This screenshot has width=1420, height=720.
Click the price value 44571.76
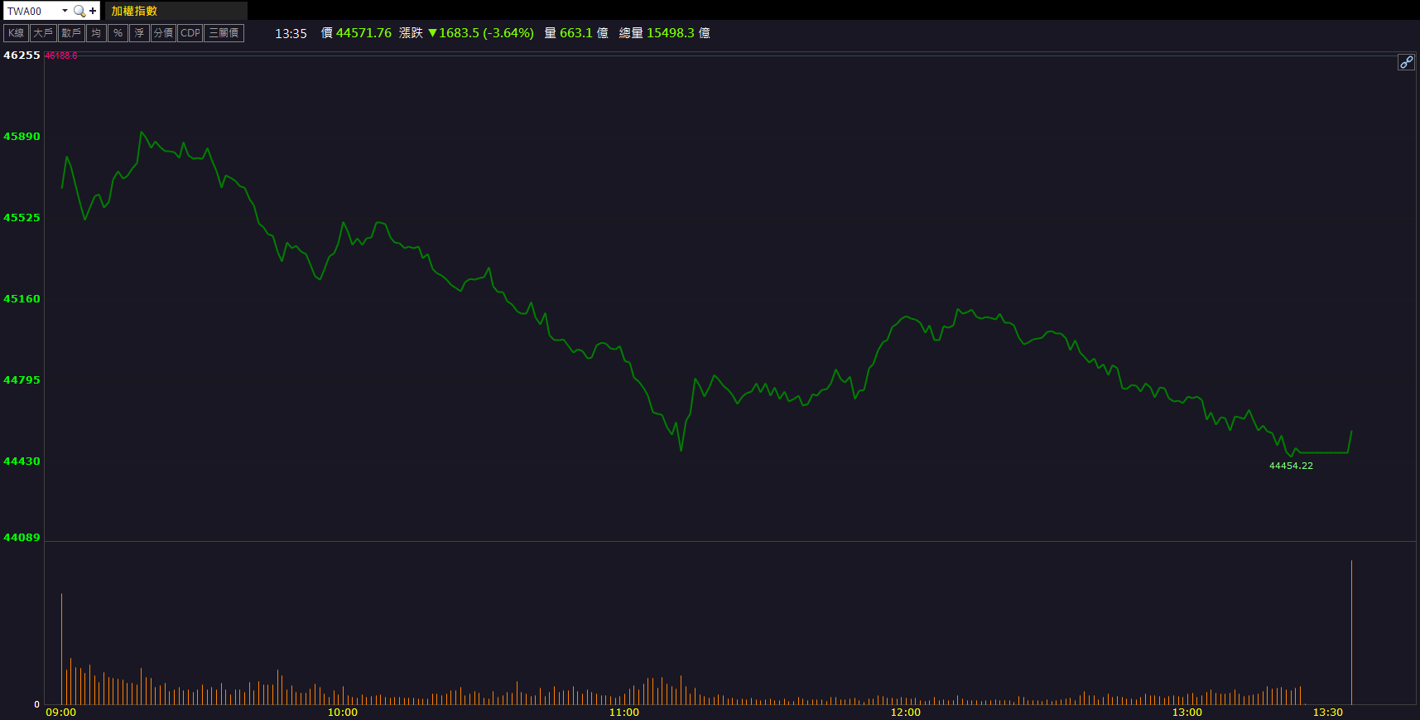click(364, 33)
